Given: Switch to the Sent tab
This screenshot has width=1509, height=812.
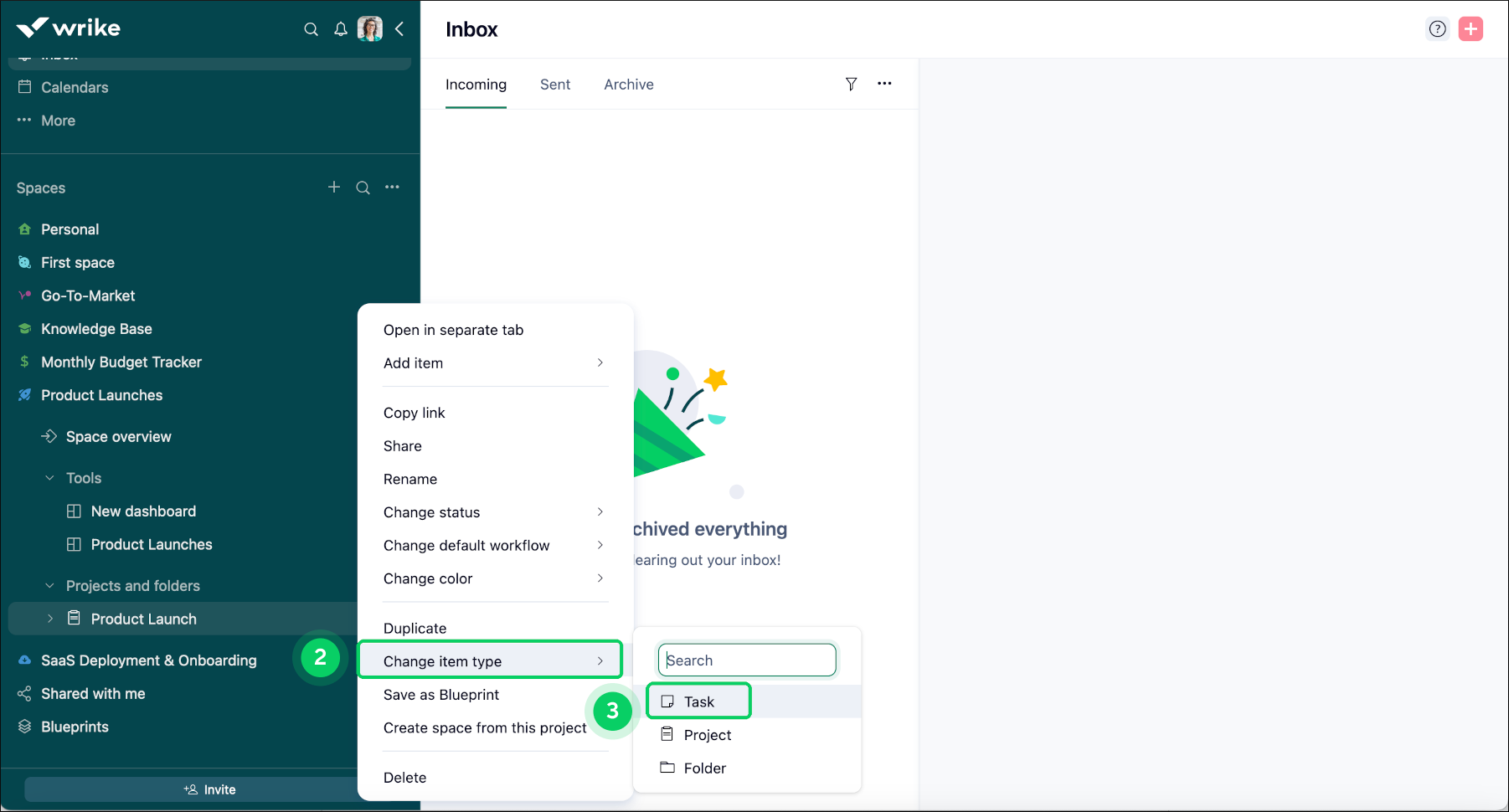Looking at the screenshot, I should (x=555, y=85).
